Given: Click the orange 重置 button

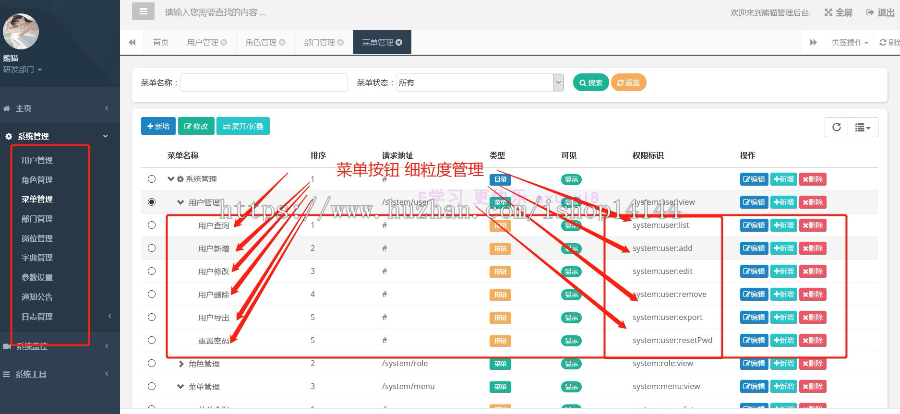Looking at the screenshot, I should point(629,83).
